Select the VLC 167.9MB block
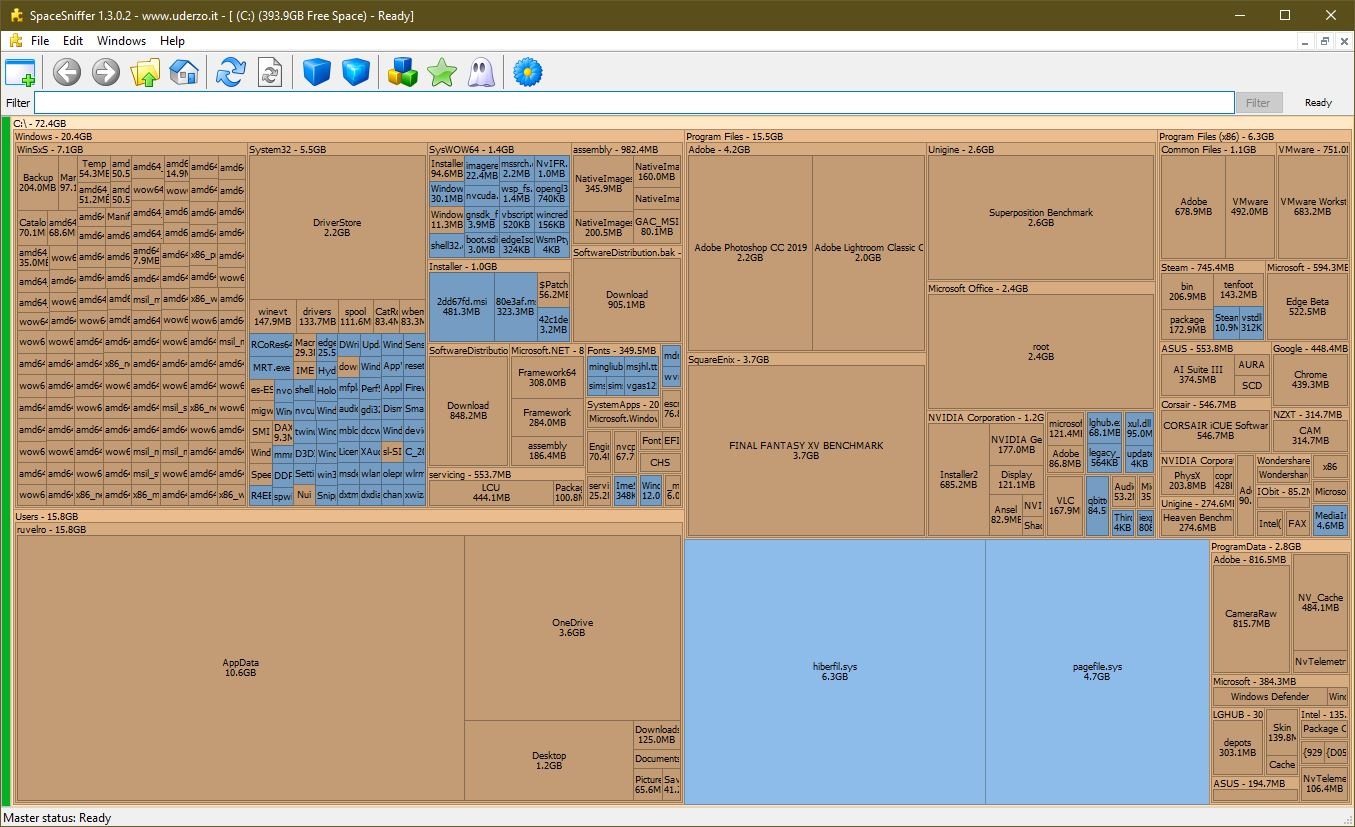 click(x=1065, y=504)
